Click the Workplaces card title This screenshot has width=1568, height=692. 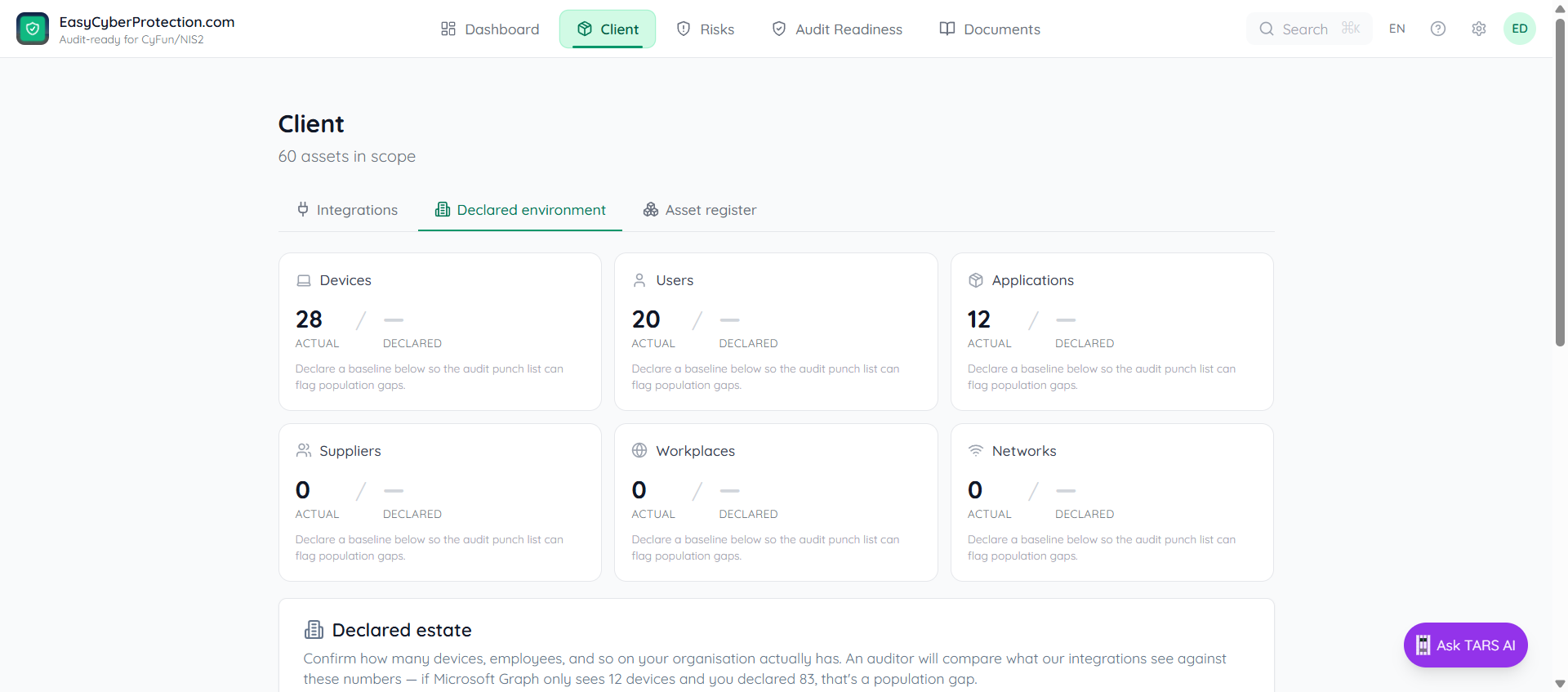click(x=696, y=451)
